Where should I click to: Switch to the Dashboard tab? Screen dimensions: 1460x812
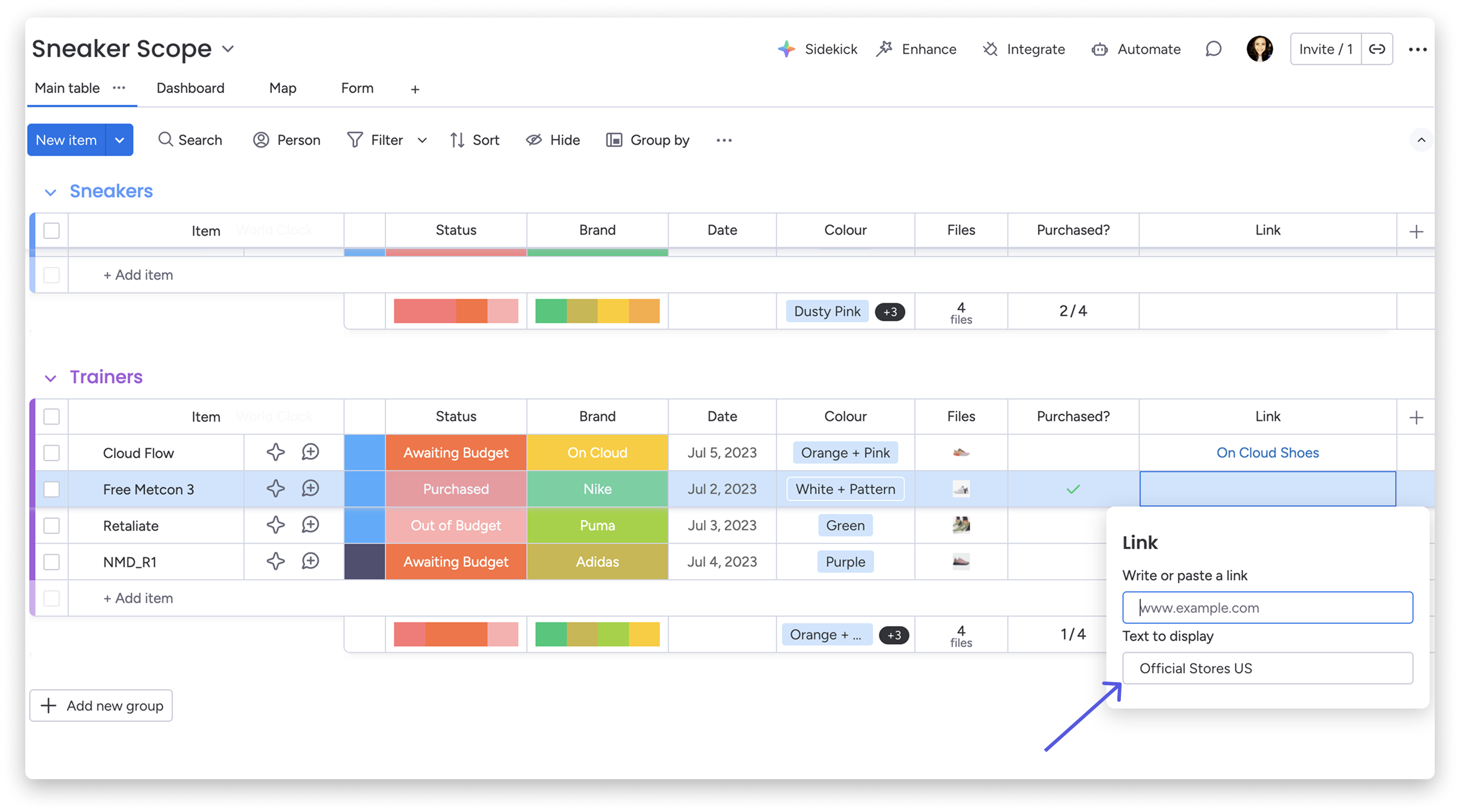(x=191, y=88)
